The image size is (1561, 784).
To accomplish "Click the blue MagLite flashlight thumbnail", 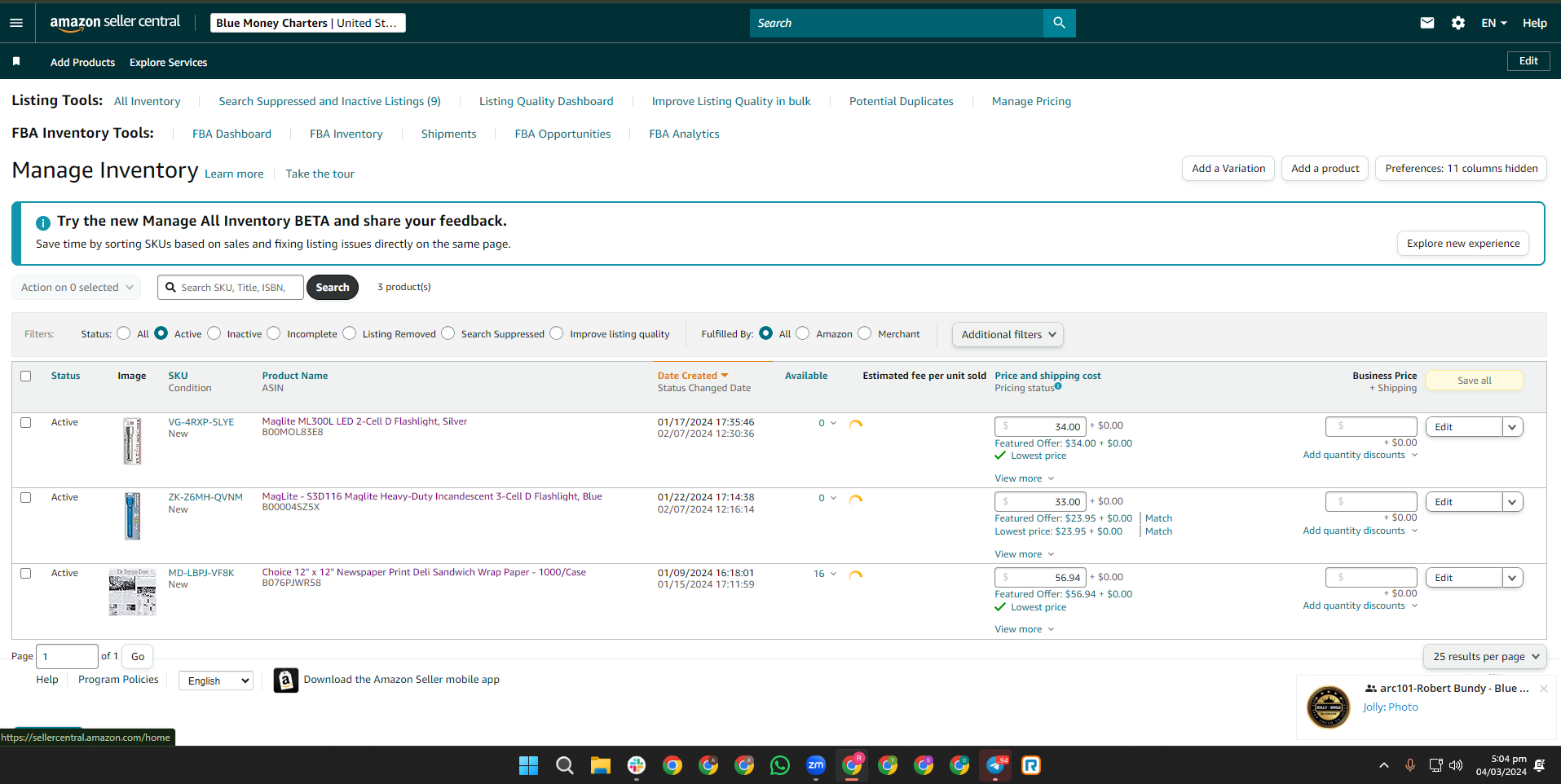I will [132, 516].
